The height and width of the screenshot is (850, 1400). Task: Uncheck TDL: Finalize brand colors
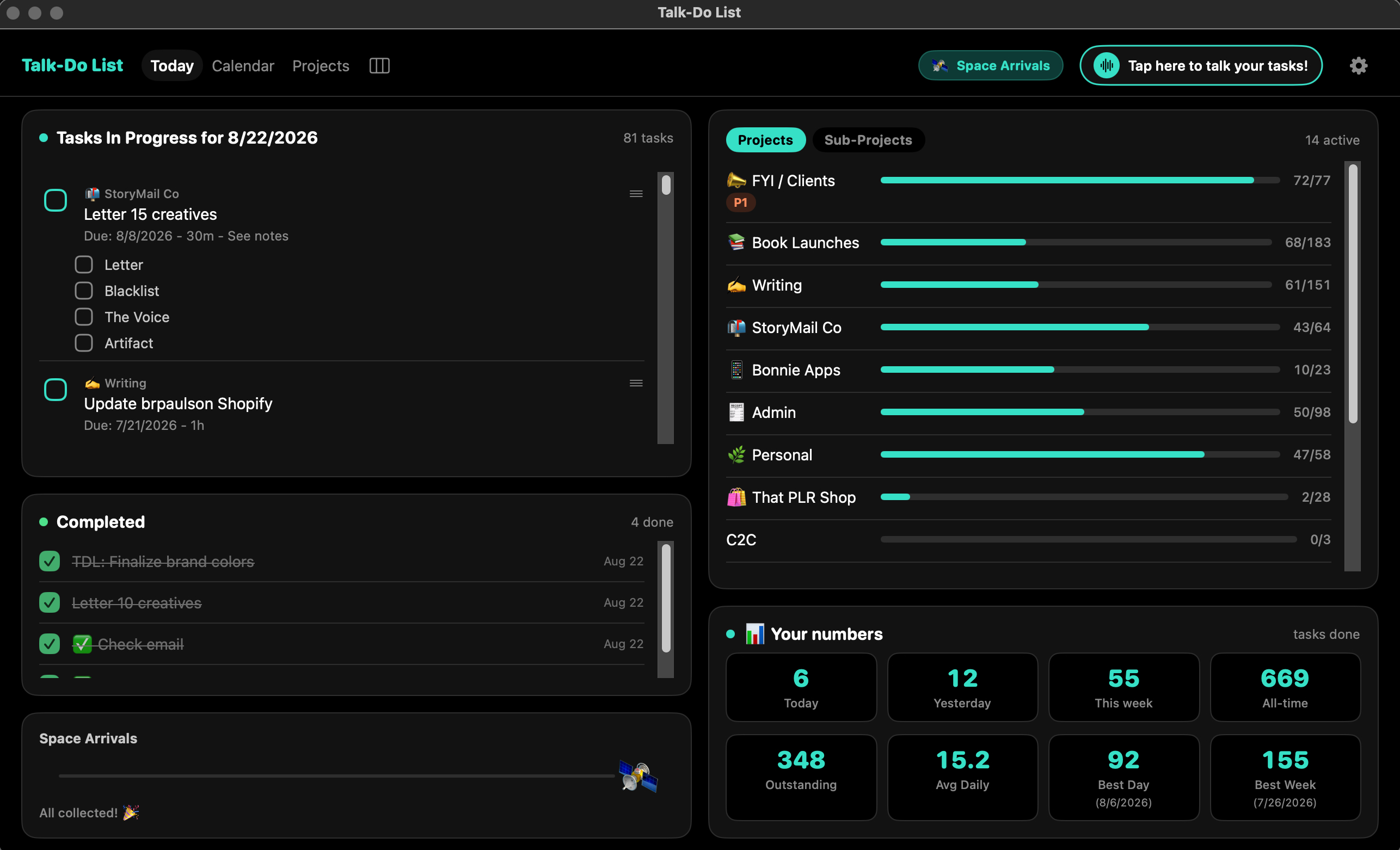(x=50, y=561)
